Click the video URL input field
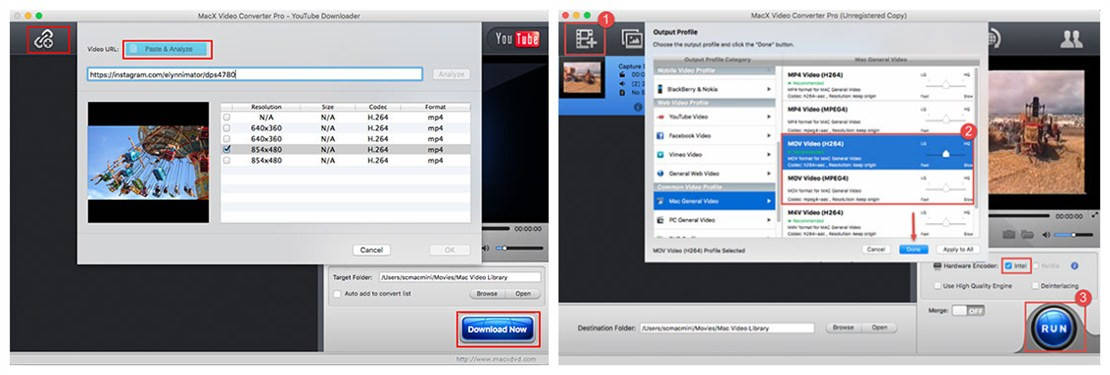 (x=255, y=74)
